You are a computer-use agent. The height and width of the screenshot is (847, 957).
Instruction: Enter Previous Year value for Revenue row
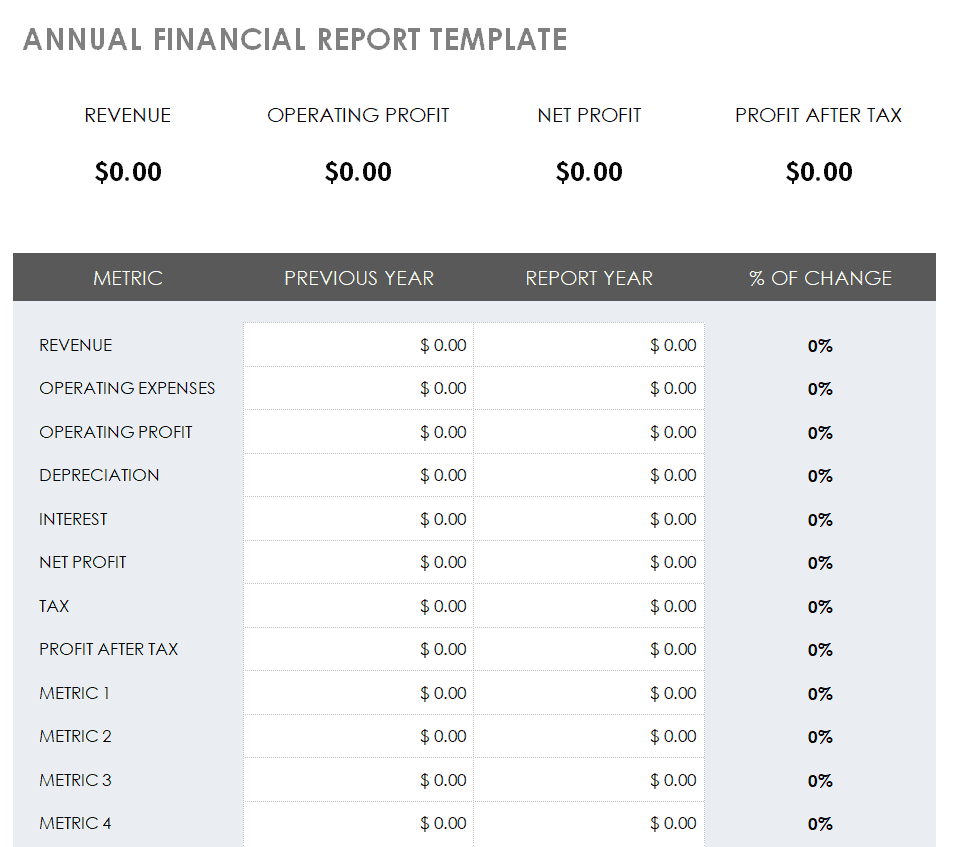pos(359,345)
